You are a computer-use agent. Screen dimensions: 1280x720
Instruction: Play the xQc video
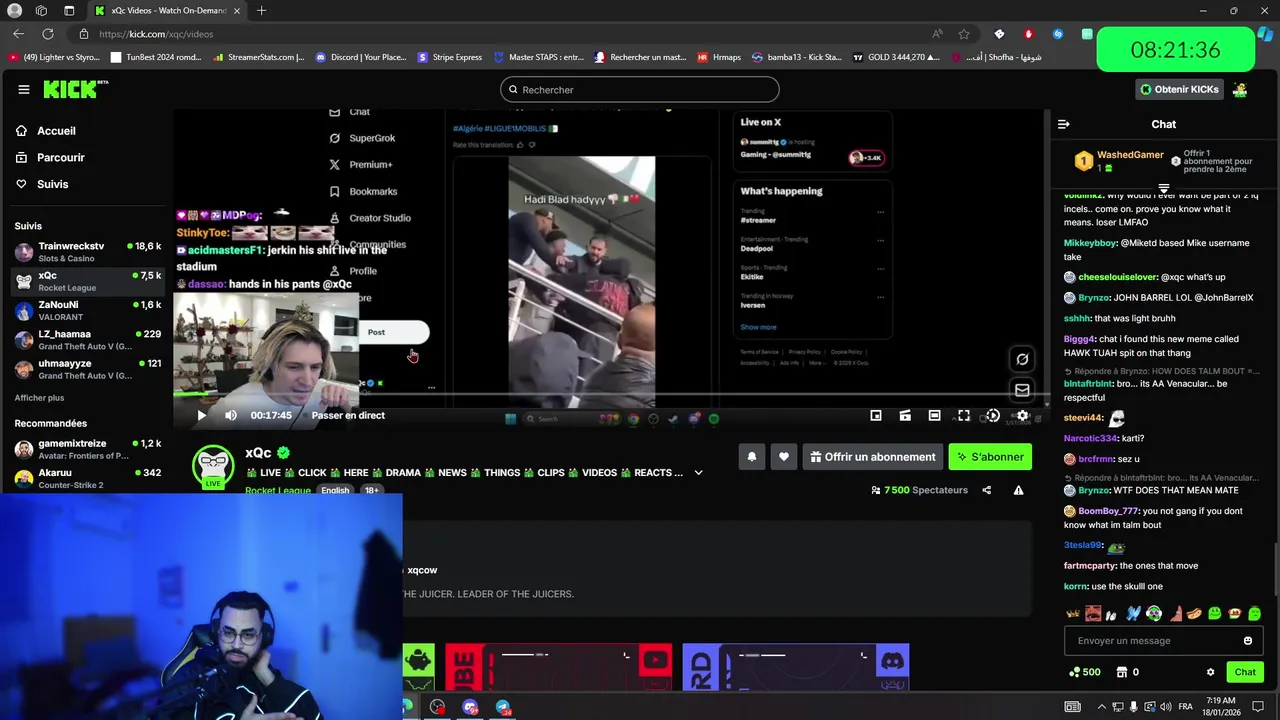pos(201,415)
